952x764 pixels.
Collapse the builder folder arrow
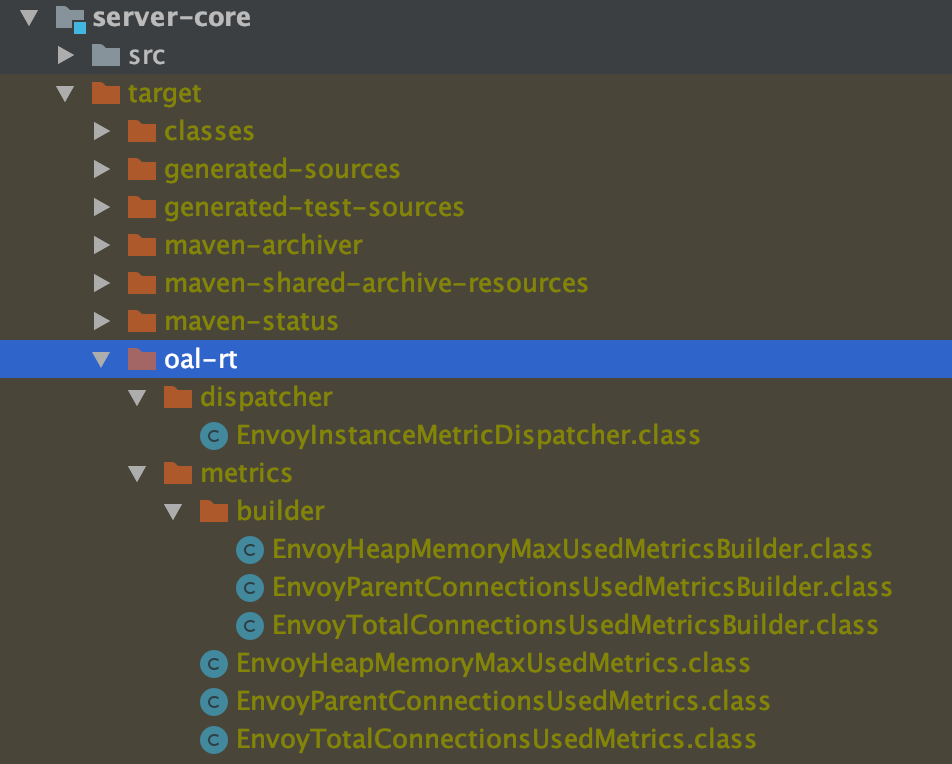tap(173, 512)
